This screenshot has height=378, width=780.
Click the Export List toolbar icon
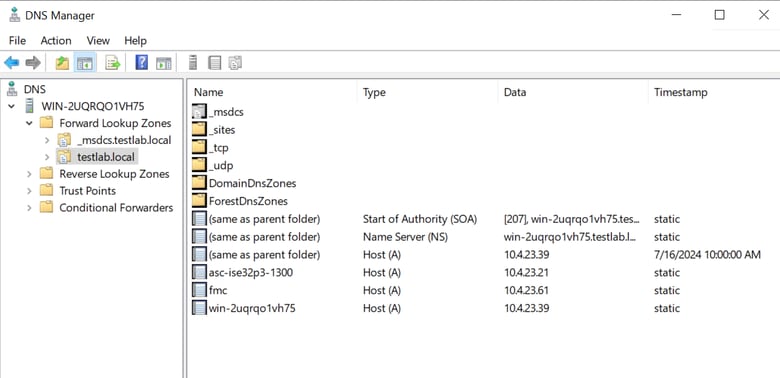(x=112, y=63)
